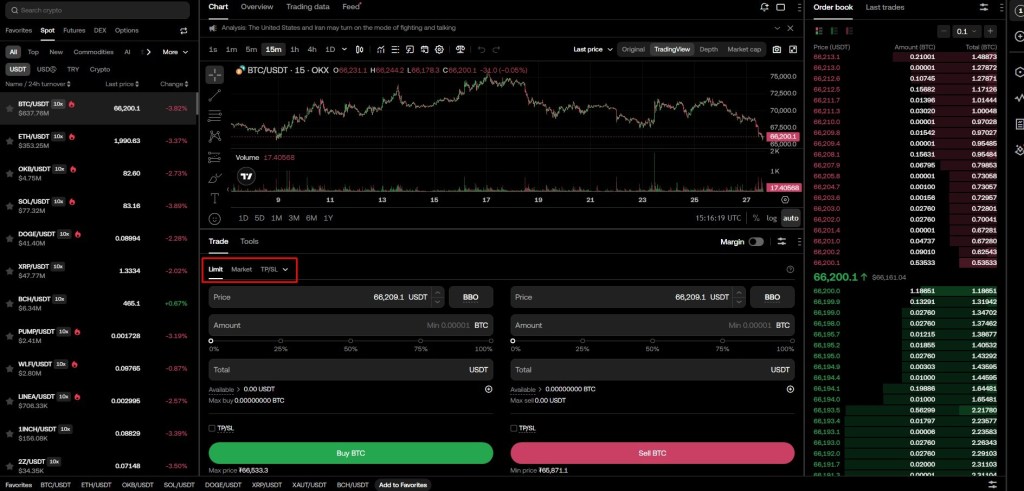Expand the chart to fullscreen

coord(793,50)
